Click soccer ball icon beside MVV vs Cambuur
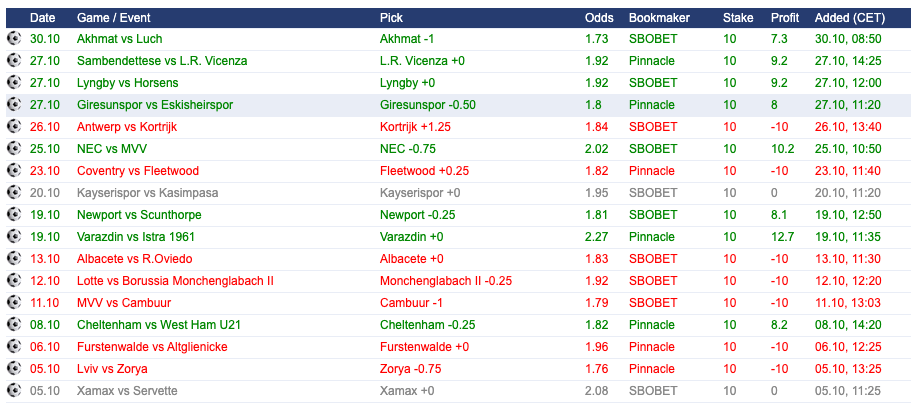 coord(14,303)
